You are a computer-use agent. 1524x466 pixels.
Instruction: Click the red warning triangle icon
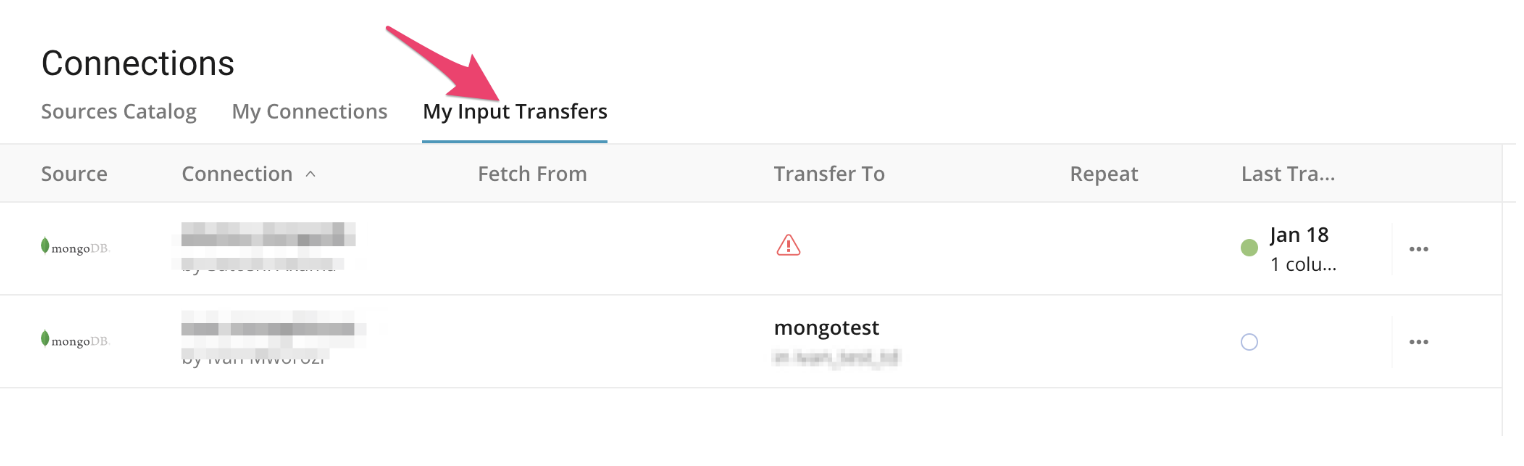coord(788,245)
